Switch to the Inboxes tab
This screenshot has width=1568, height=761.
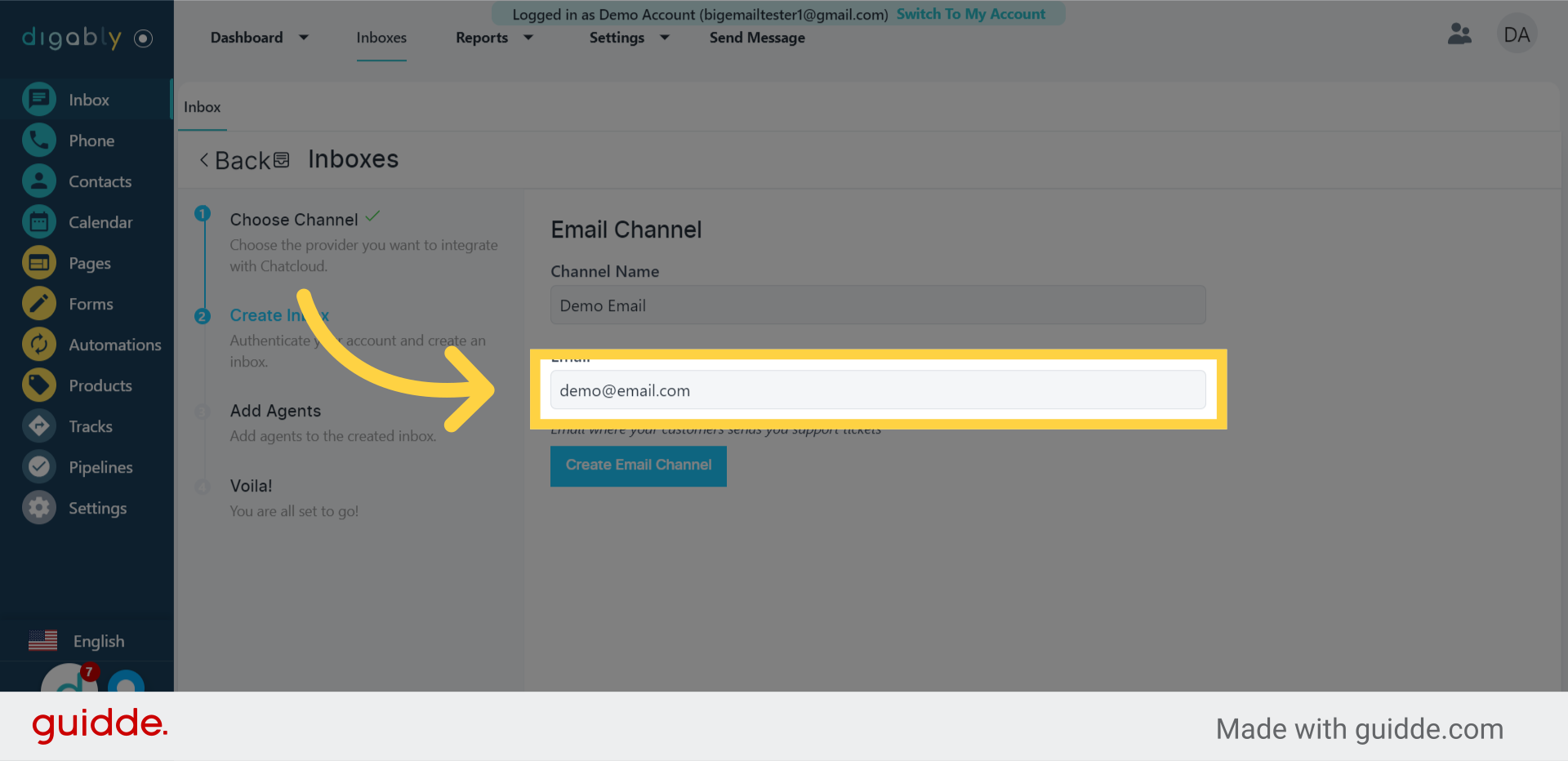381,38
